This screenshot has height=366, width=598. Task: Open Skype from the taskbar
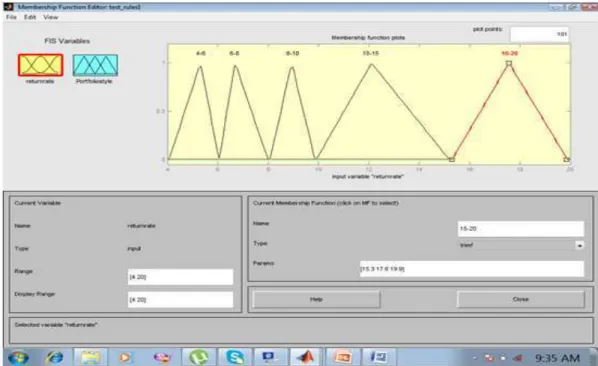point(235,357)
